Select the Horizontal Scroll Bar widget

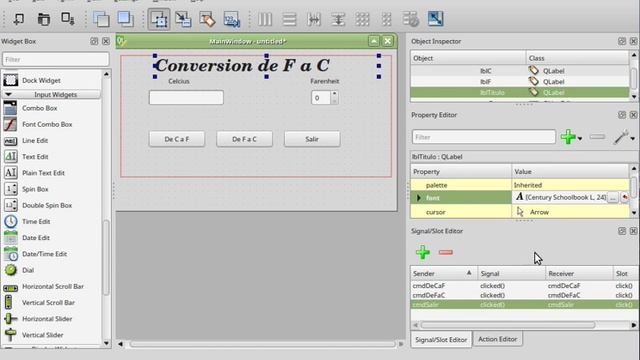(53, 286)
